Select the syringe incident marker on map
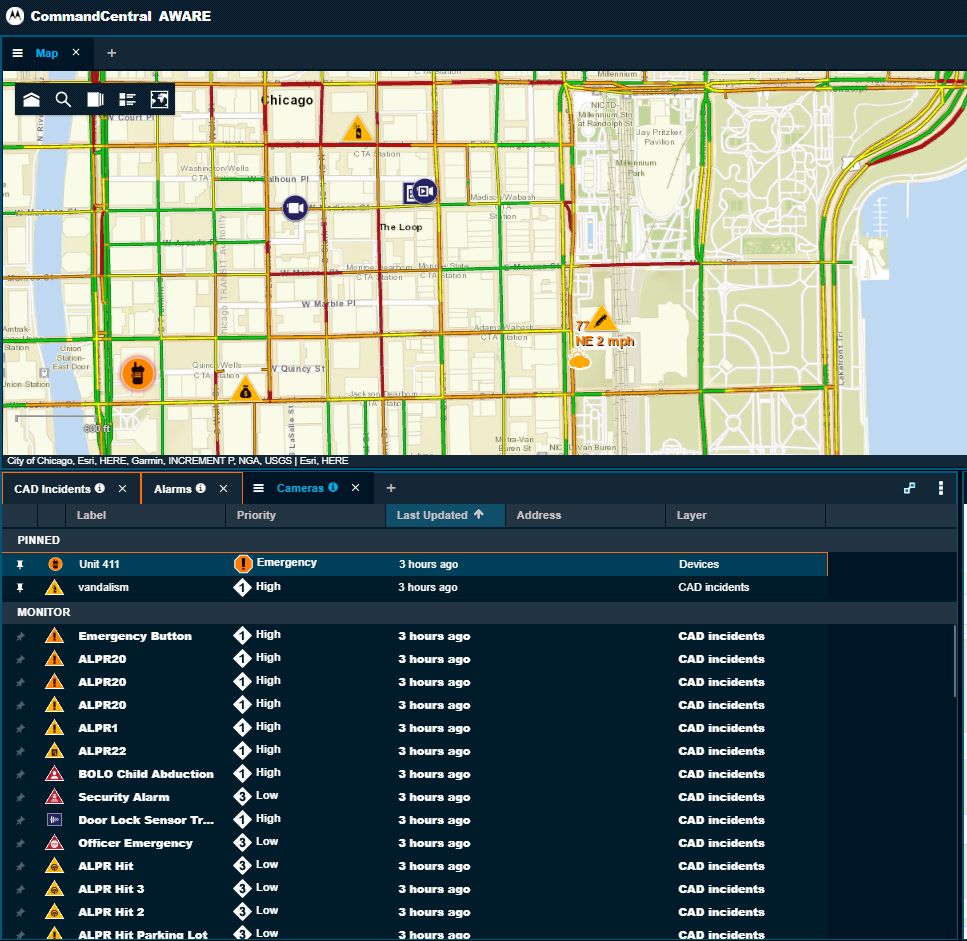The image size is (967, 941). pyautogui.click(x=602, y=319)
